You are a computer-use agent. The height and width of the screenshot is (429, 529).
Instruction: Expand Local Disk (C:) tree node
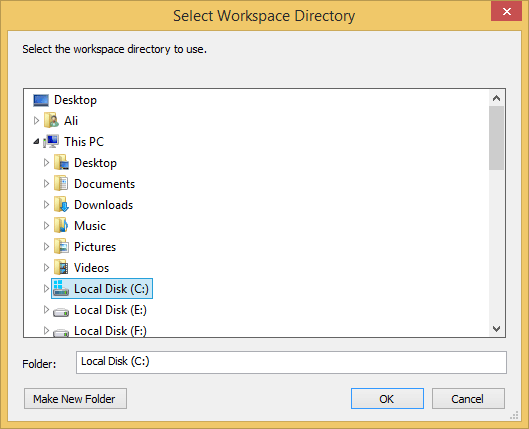click(46, 288)
